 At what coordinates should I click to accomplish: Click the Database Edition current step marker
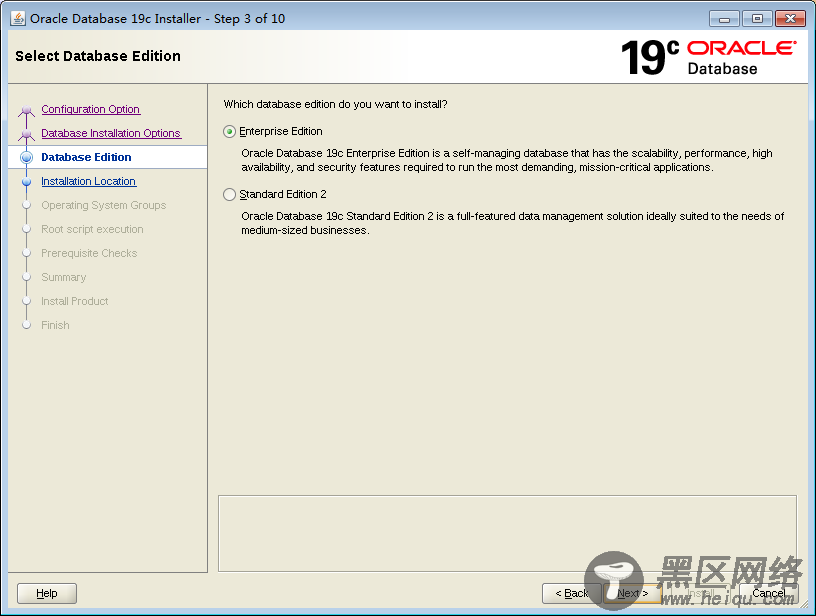(x=27, y=157)
